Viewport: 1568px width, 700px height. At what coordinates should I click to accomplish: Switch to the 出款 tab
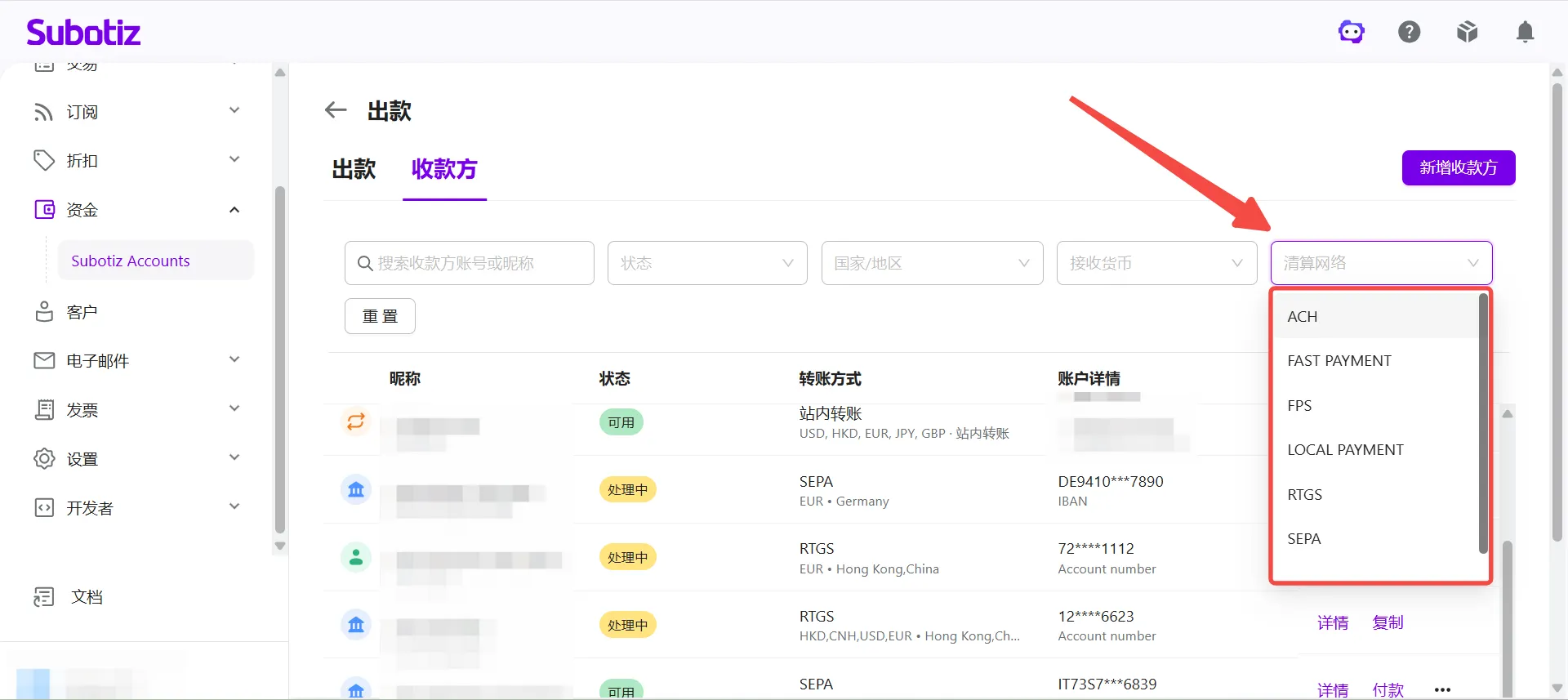click(x=354, y=169)
